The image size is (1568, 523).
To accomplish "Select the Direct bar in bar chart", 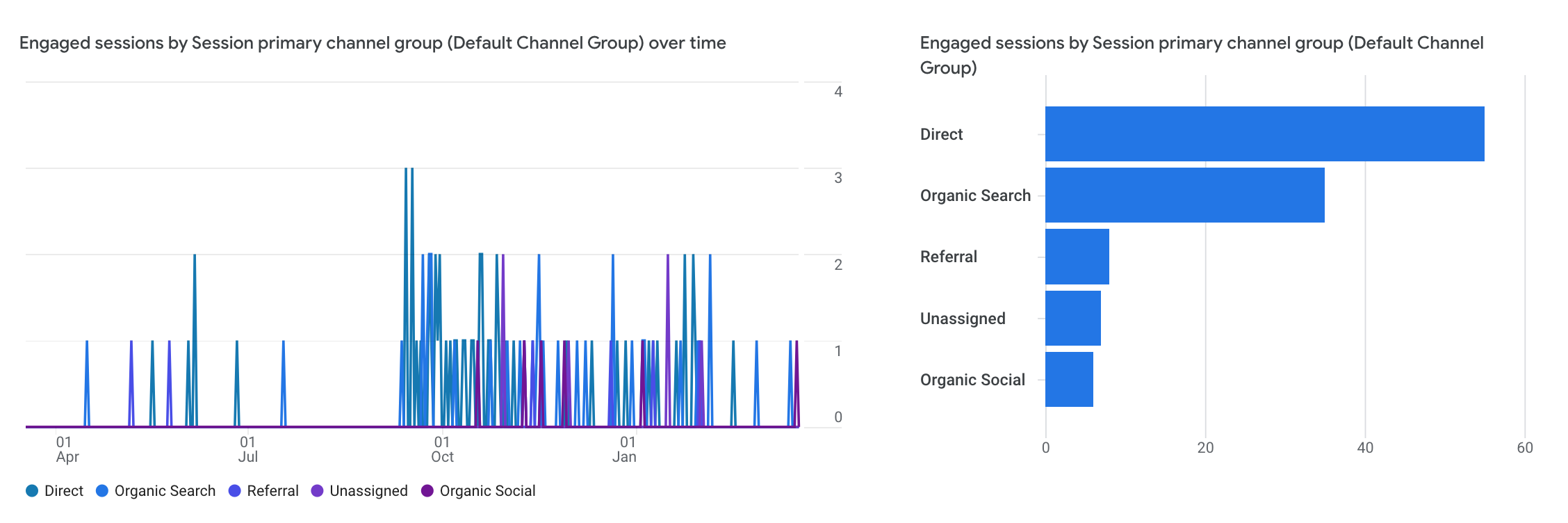I will 1264,134.
